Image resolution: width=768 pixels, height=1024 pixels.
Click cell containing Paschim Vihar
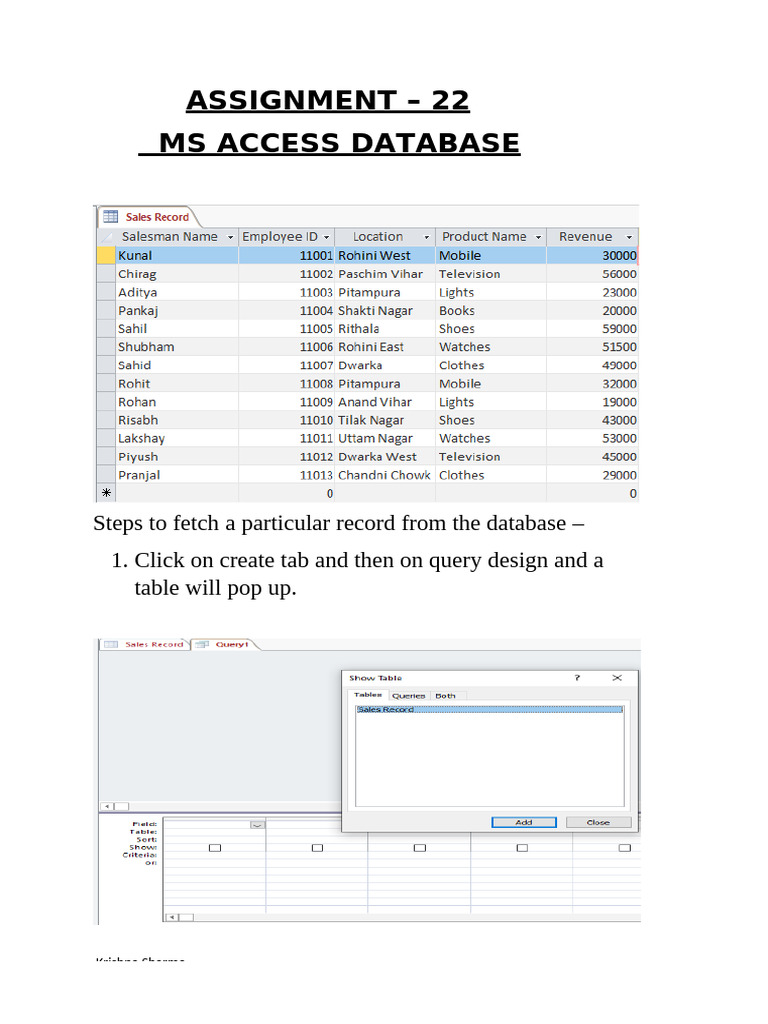pyautogui.click(x=385, y=274)
